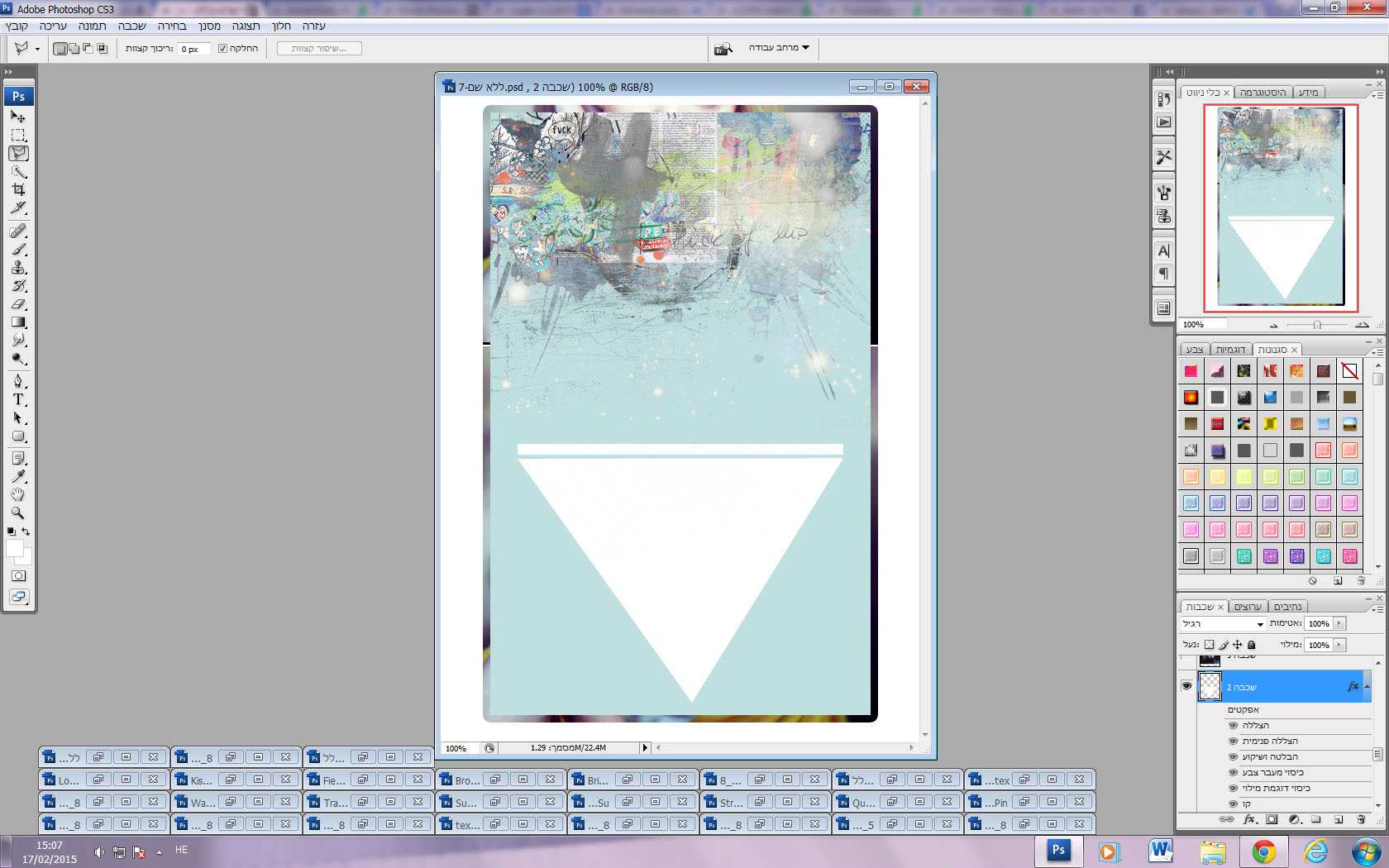Screen dimensions: 1389x868
Task: Switch to the ערוצים channels tab
Action: point(1248,607)
